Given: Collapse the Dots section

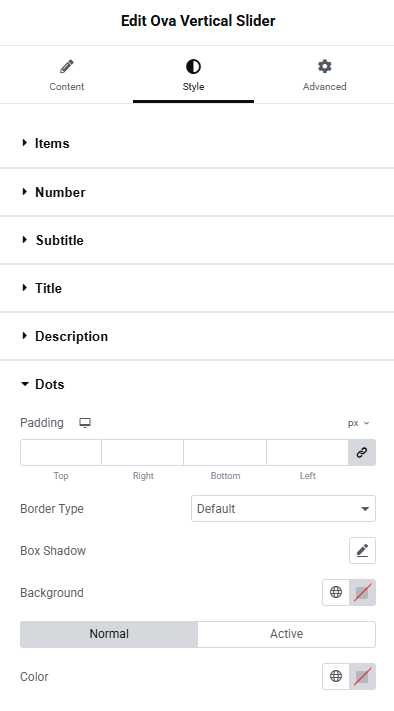Looking at the screenshot, I should [x=197, y=384].
